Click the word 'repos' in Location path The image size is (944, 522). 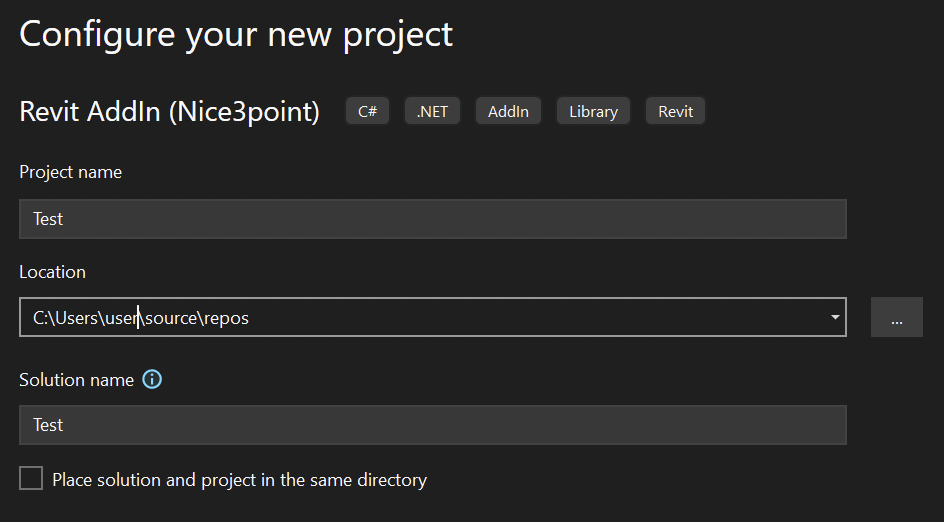227,318
